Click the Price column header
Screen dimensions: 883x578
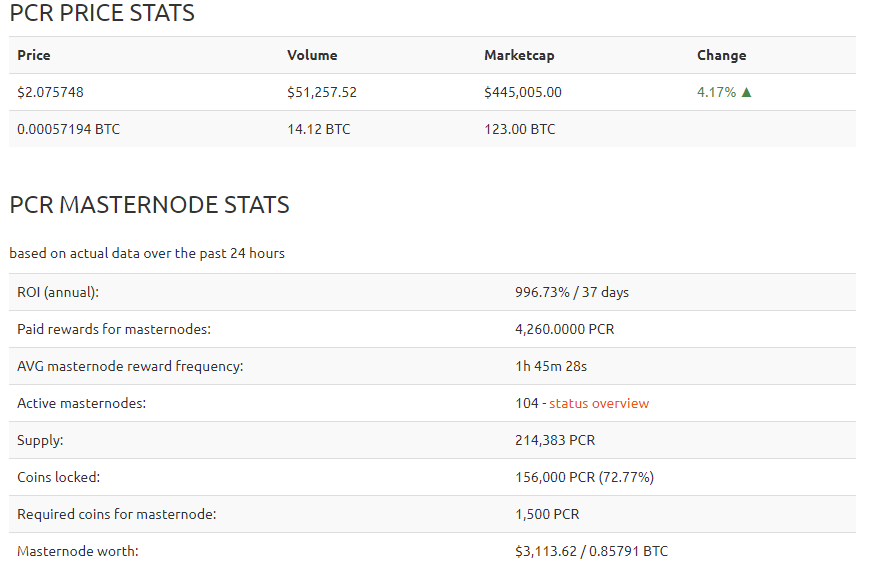[x=34, y=55]
